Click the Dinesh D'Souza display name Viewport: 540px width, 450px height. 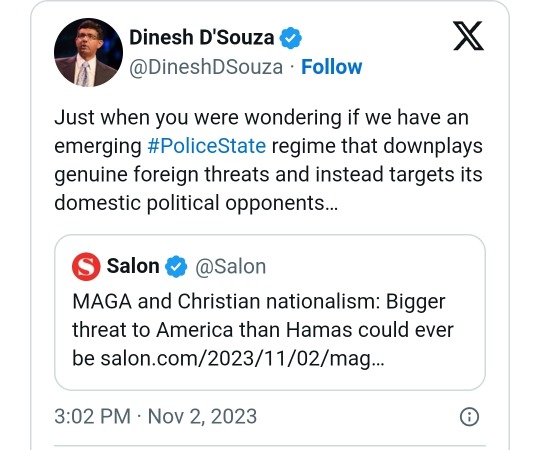[x=201, y=37]
